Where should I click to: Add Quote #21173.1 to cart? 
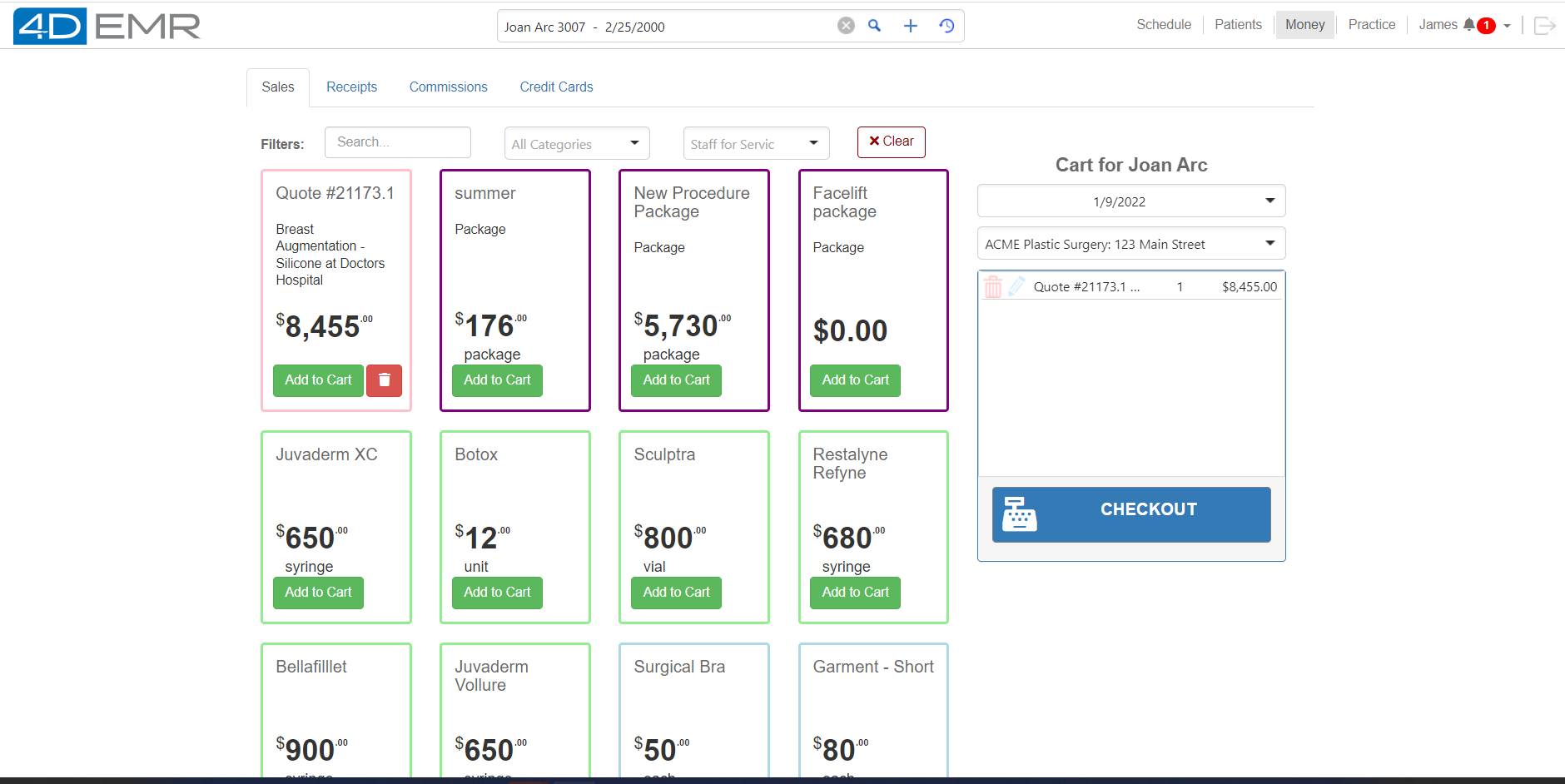[x=318, y=380]
